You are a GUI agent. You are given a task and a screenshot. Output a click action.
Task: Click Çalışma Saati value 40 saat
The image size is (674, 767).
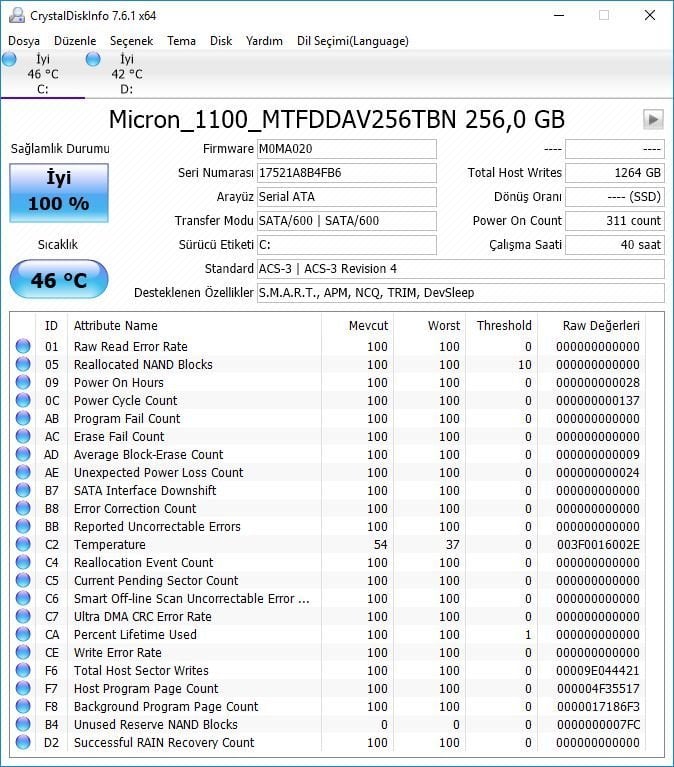click(x=615, y=245)
